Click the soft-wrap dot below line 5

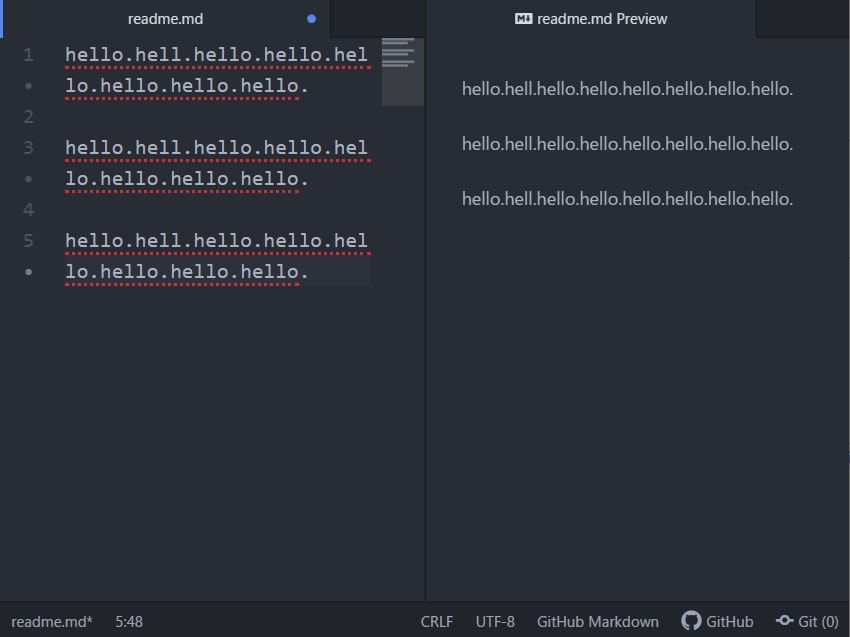28,272
